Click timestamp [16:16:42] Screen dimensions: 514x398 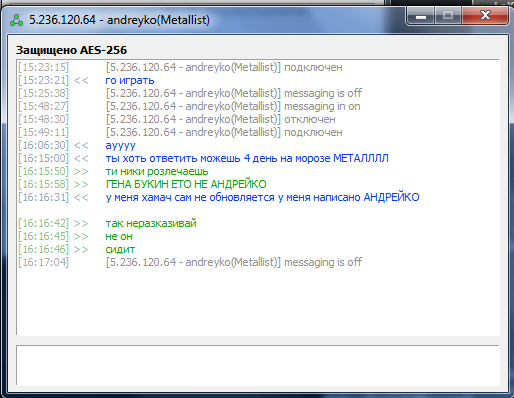click(x=43, y=223)
